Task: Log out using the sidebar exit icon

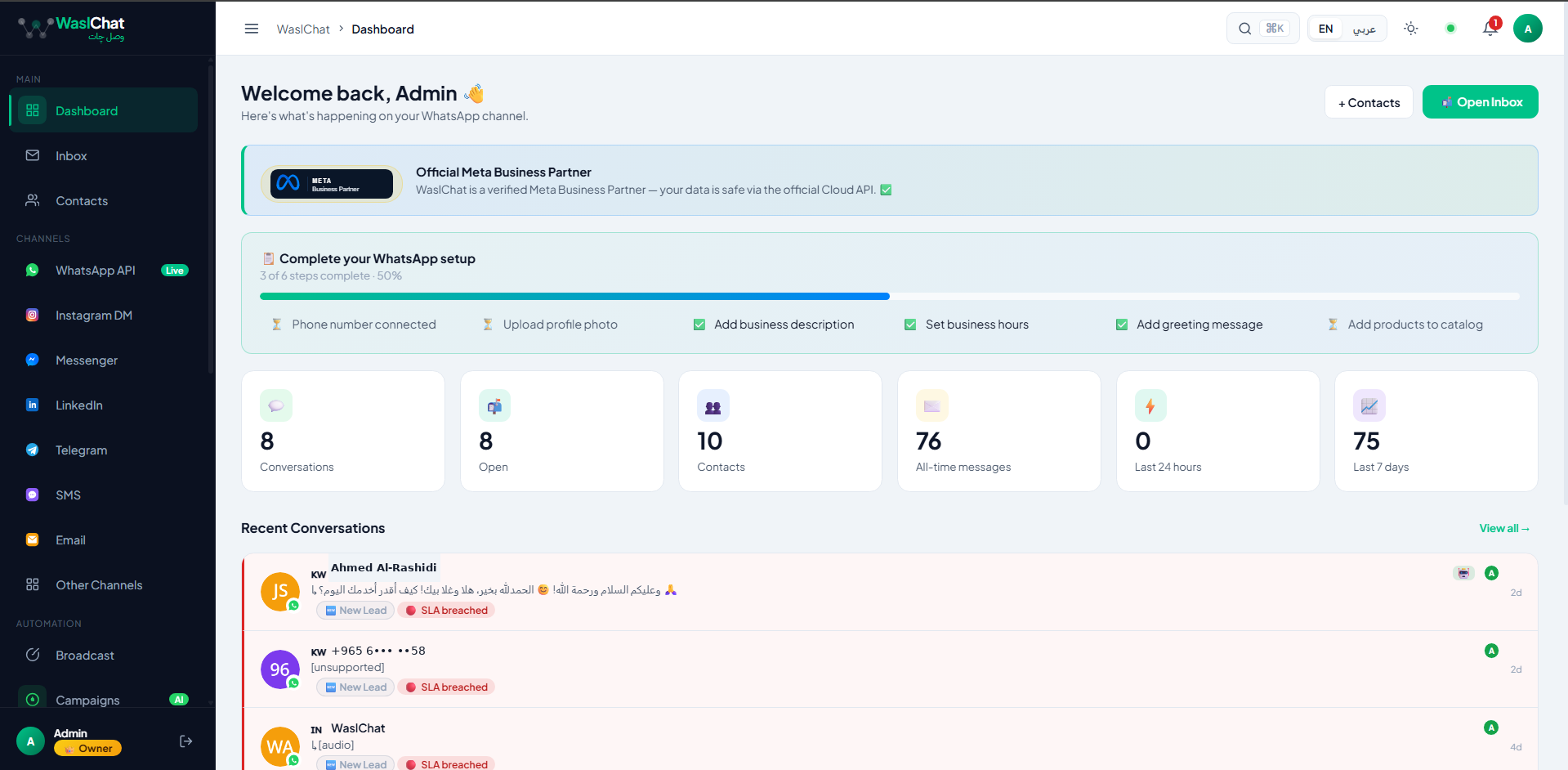Action: point(186,741)
